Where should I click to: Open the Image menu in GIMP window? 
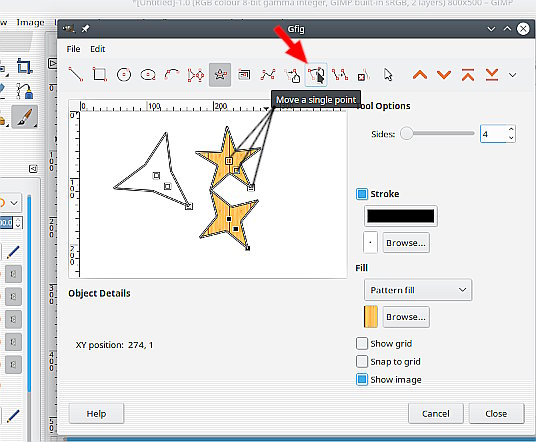(31, 22)
